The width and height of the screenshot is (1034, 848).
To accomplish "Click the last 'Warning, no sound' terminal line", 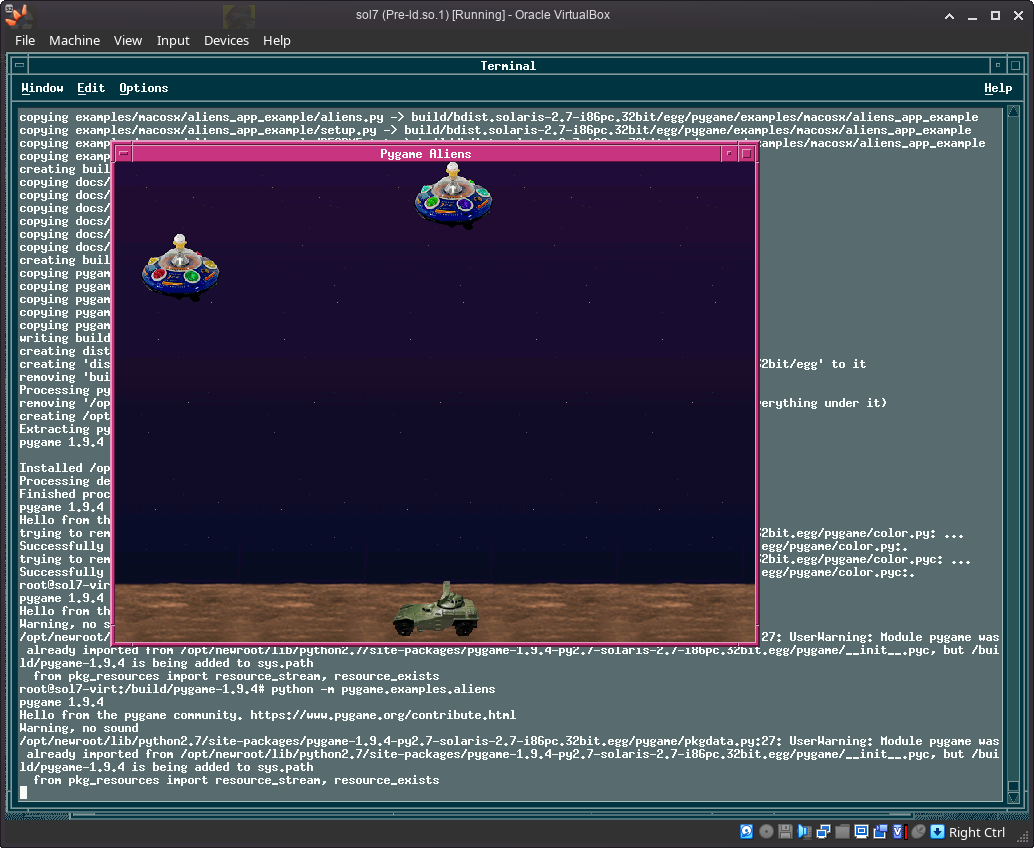I will point(78,728).
